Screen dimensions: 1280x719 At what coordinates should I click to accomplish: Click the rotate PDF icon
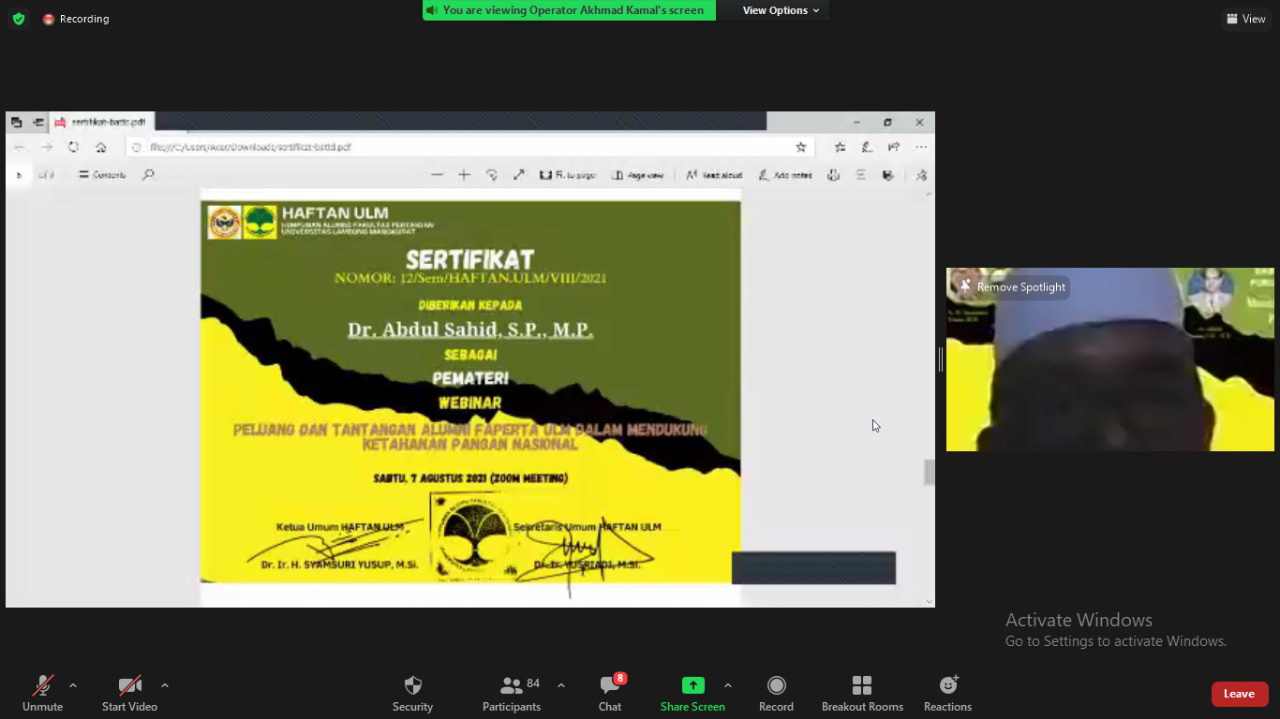pyautogui.click(x=492, y=175)
